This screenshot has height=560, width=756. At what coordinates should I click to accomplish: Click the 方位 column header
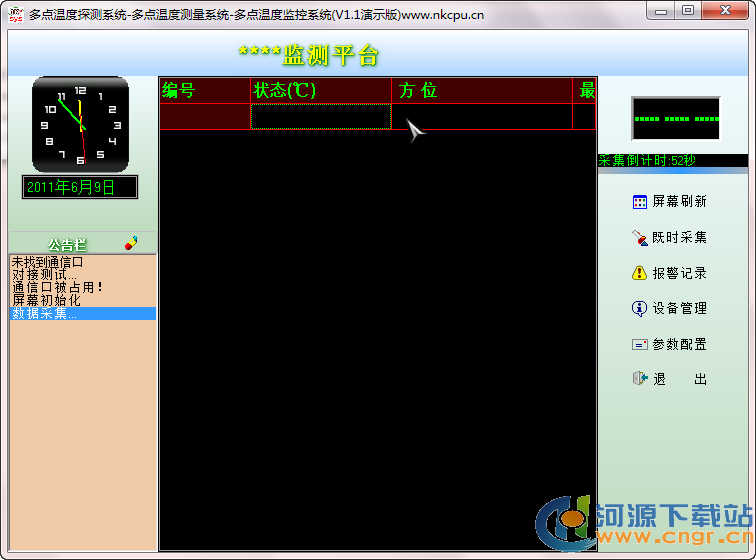coord(482,90)
